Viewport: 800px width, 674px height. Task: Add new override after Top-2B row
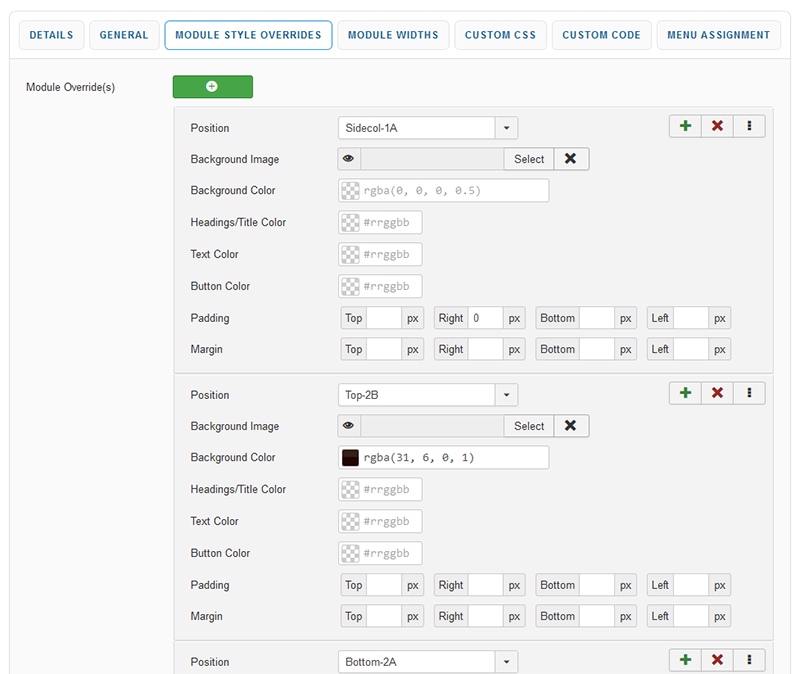click(685, 394)
